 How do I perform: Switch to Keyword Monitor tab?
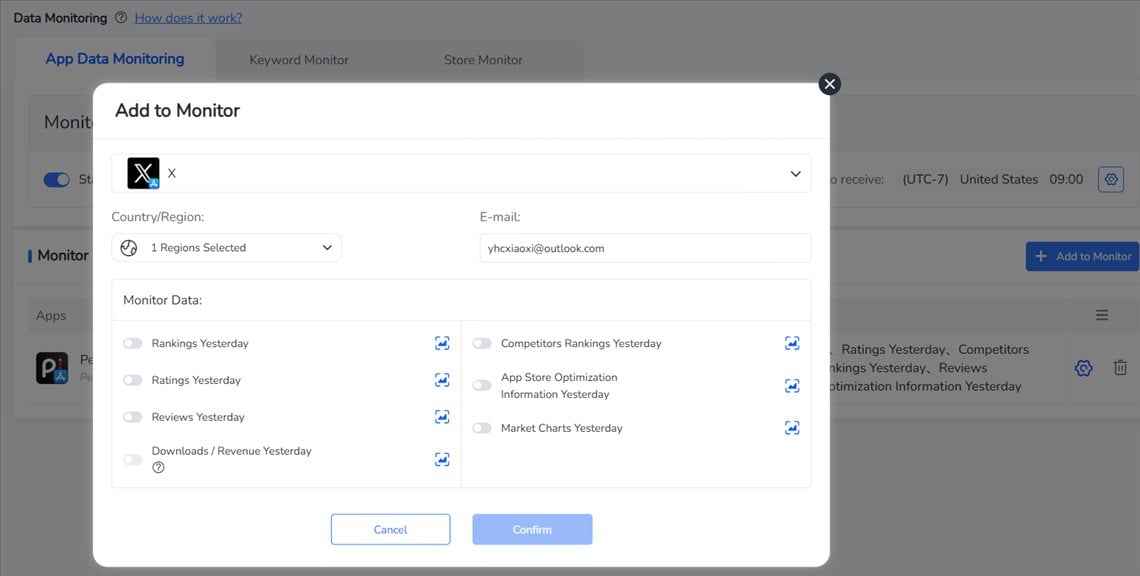coord(299,60)
